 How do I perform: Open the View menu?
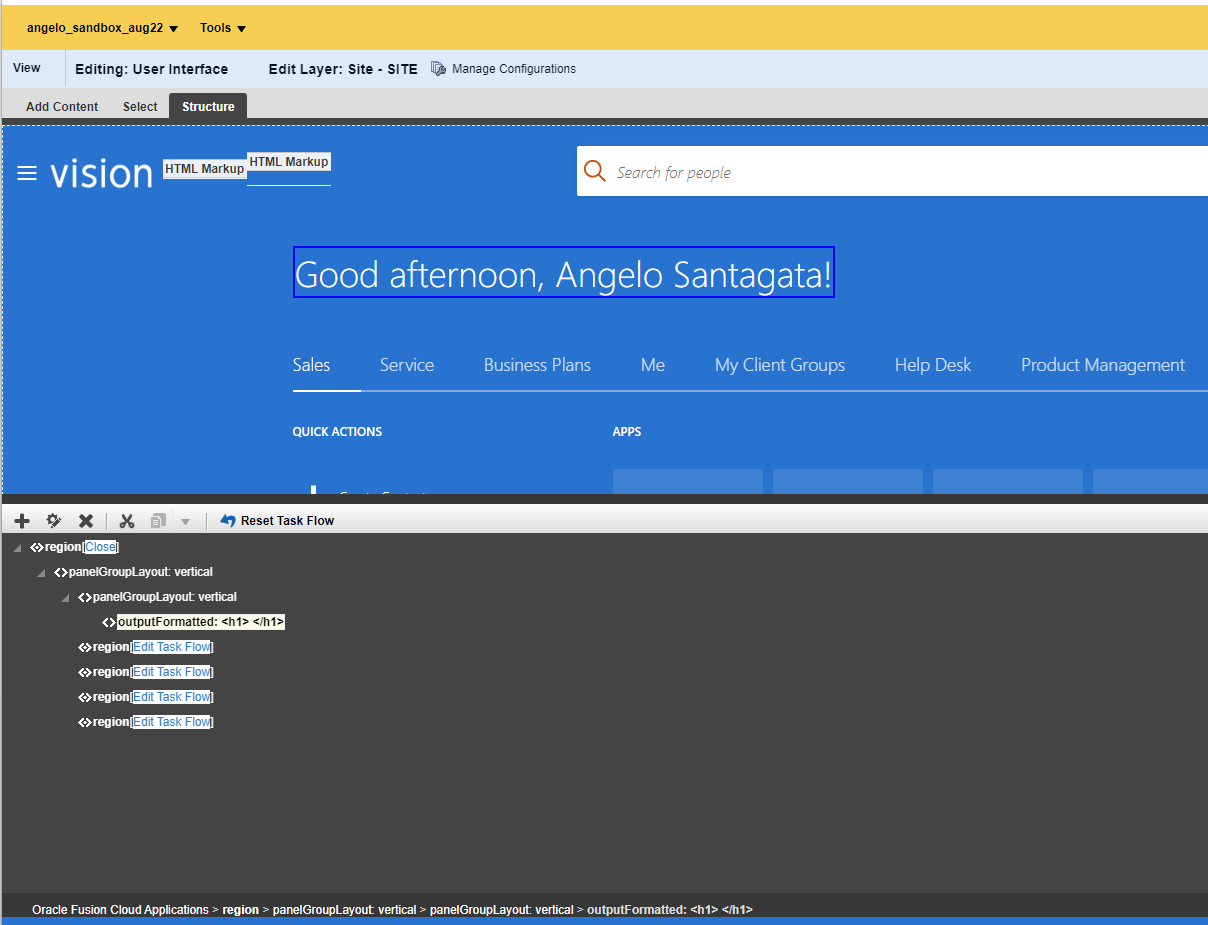(27, 68)
